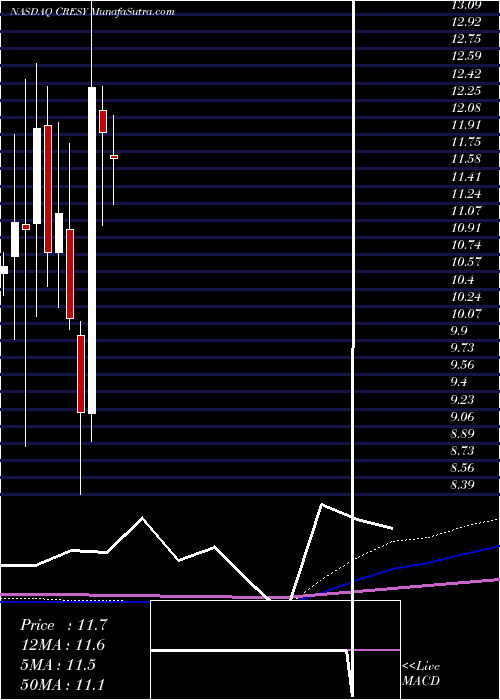Viewport: 500px width, 700px height.
Task: Click the 10.57 price axis label
Action: tap(467, 262)
